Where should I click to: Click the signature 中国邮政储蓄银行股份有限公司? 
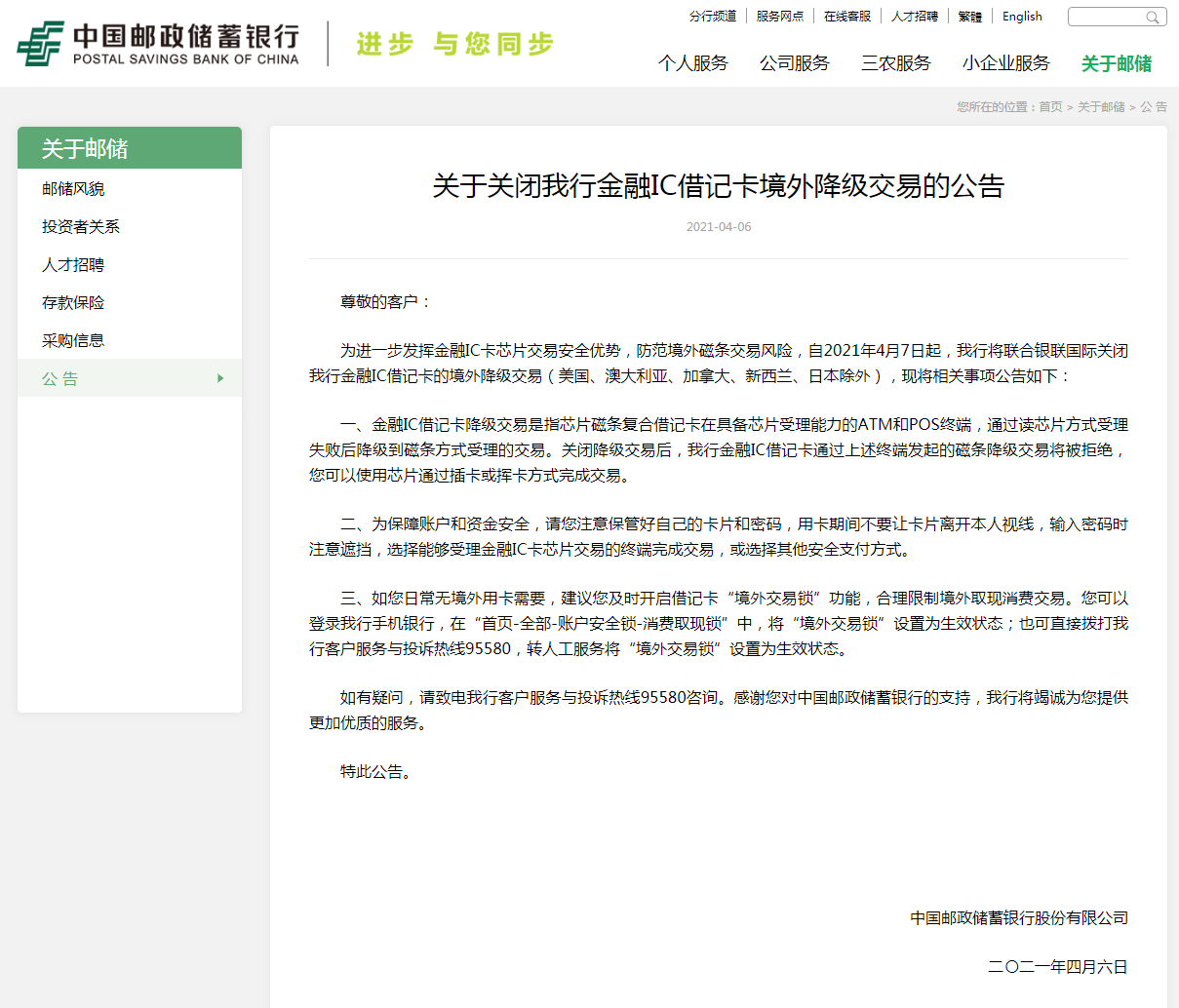coord(1019,918)
